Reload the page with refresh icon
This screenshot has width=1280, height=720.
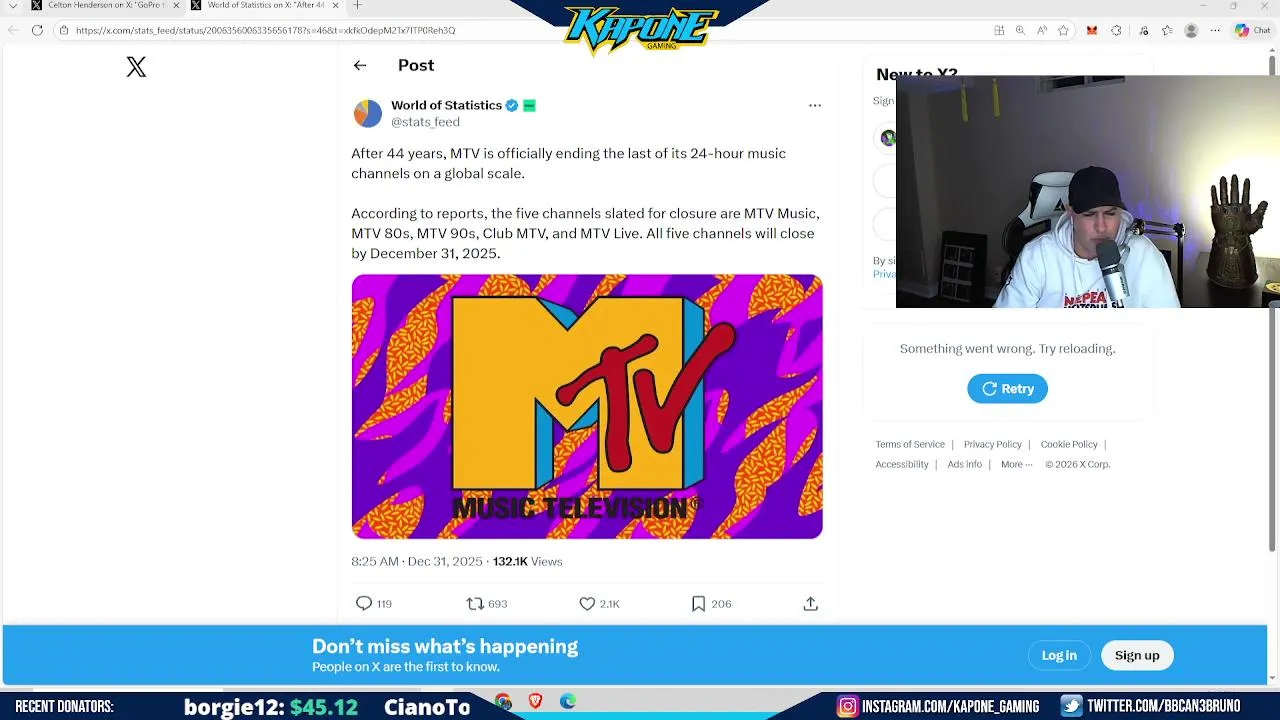pyautogui.click(x=37, y=30)
